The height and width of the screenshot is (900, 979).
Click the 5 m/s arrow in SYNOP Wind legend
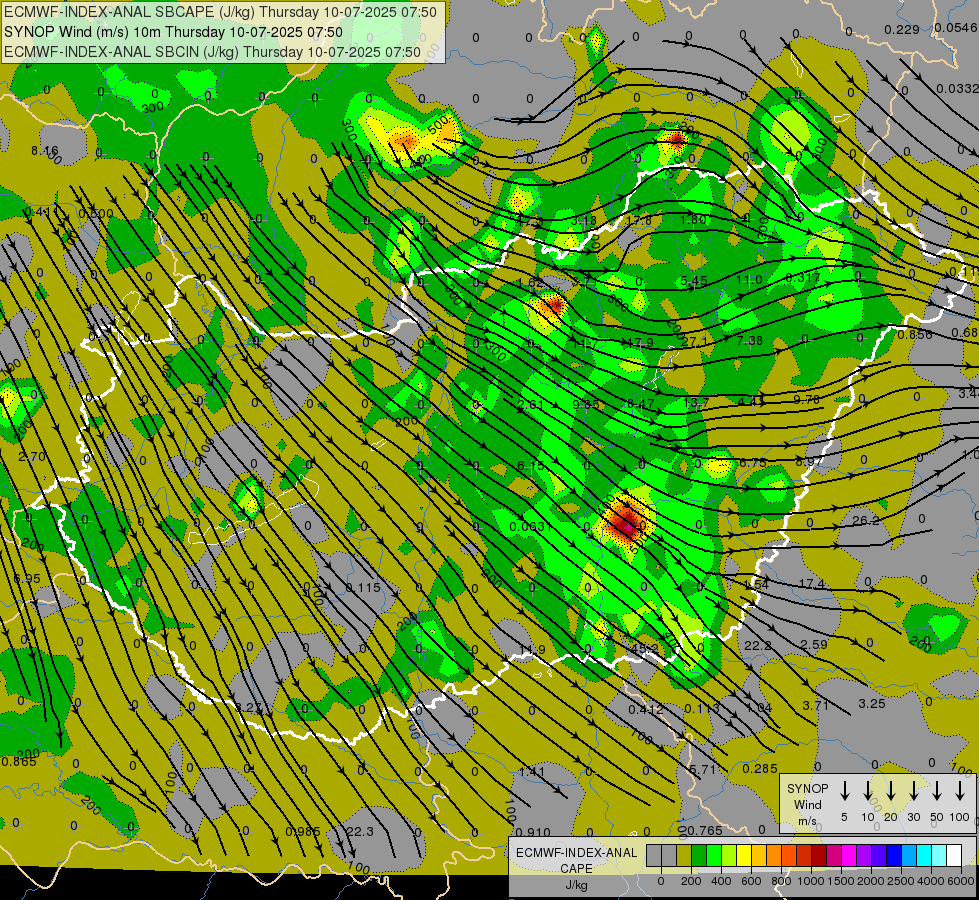pos(844,791)
